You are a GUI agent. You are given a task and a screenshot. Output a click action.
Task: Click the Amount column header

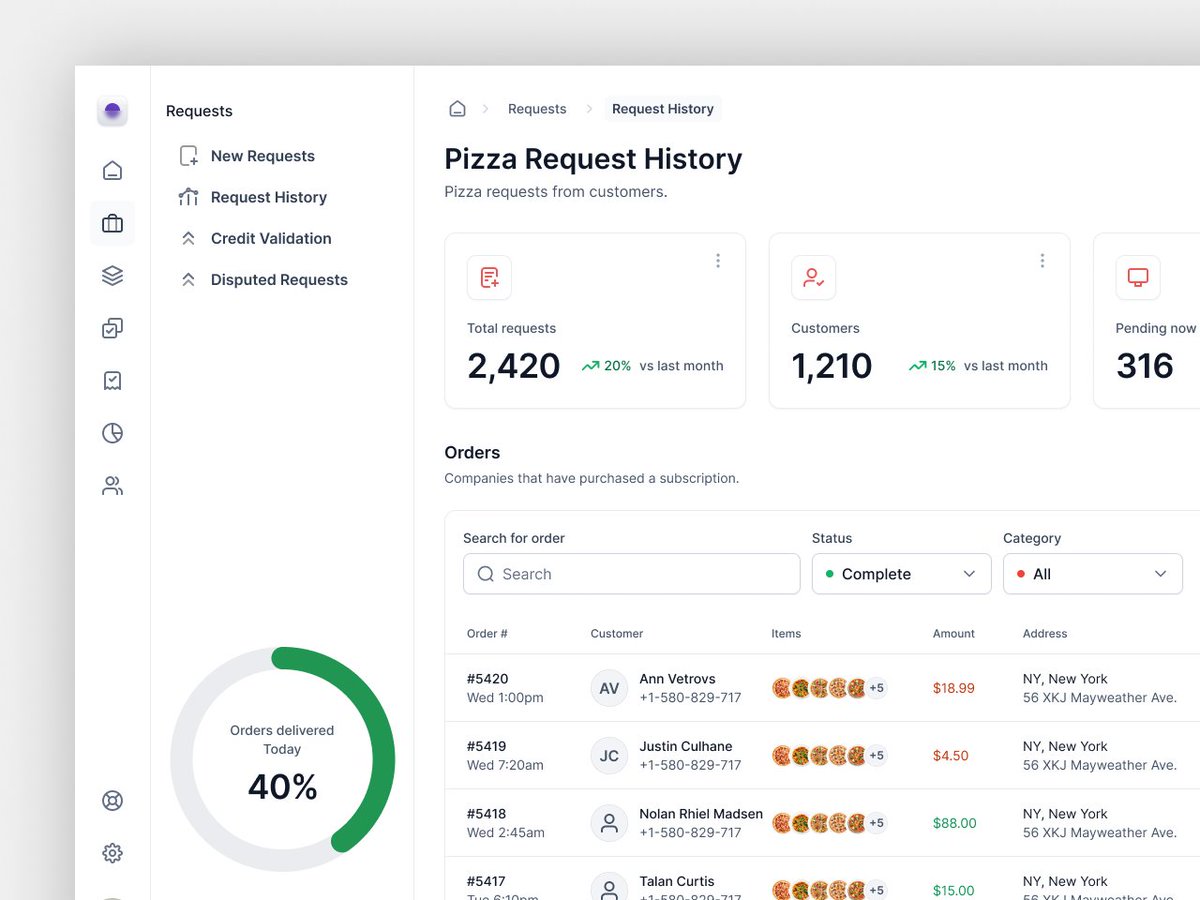click(x=954, y=634)
